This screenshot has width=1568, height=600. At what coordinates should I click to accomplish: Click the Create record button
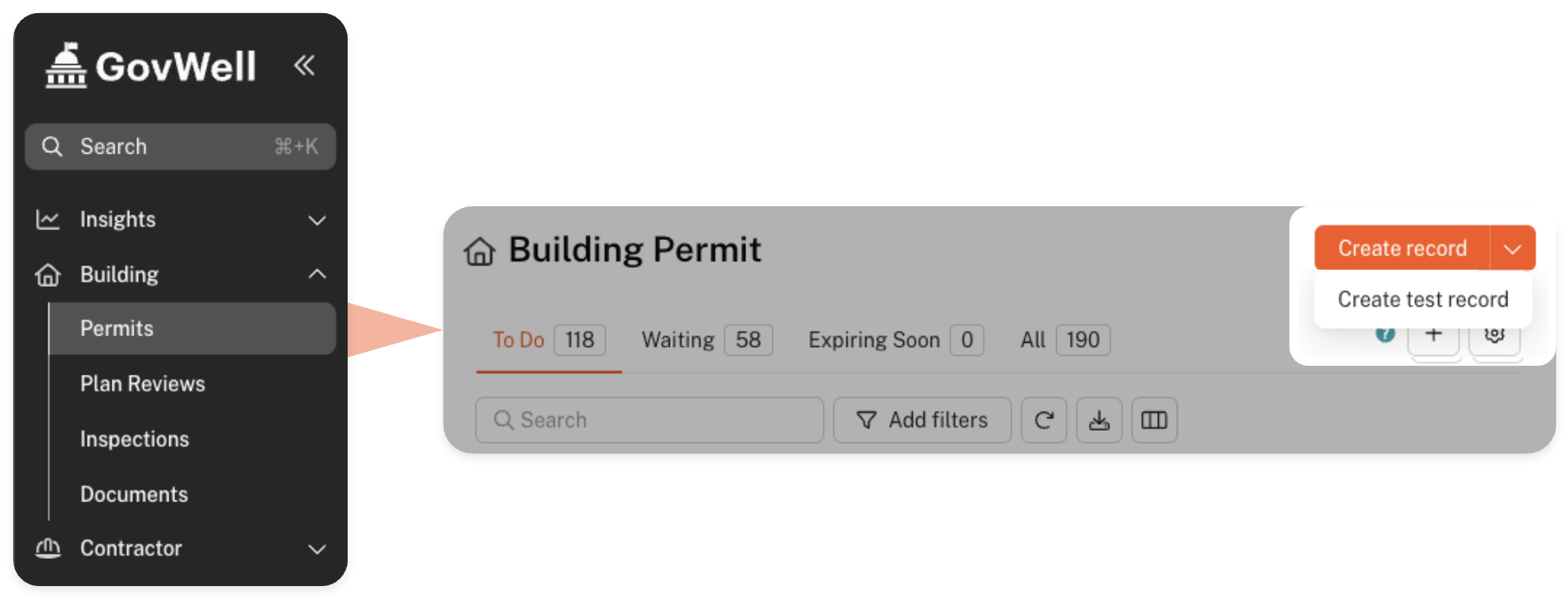[1402, 248]
